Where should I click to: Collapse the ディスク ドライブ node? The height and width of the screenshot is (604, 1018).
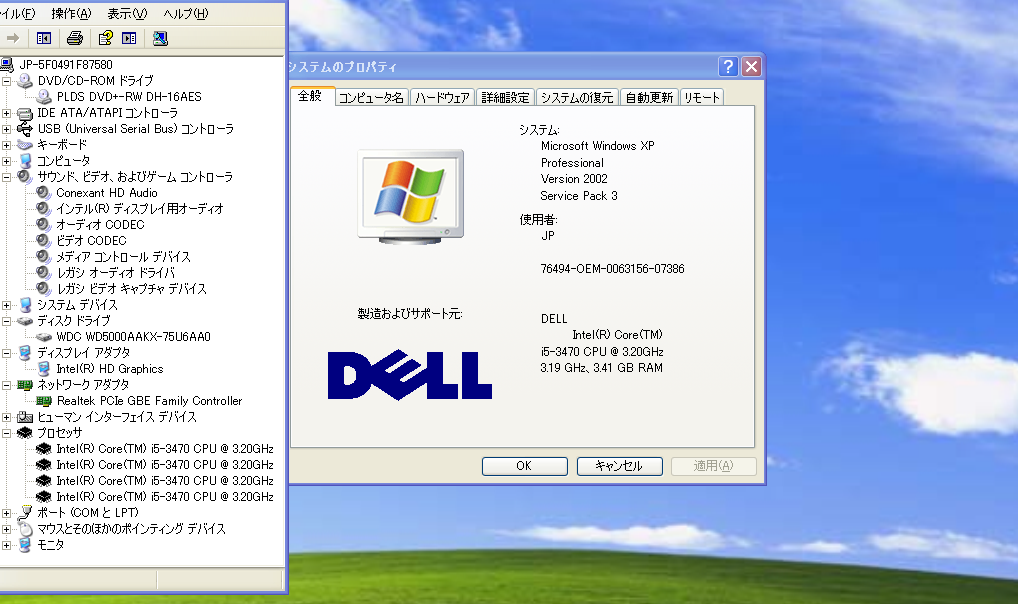click(6, 321)
